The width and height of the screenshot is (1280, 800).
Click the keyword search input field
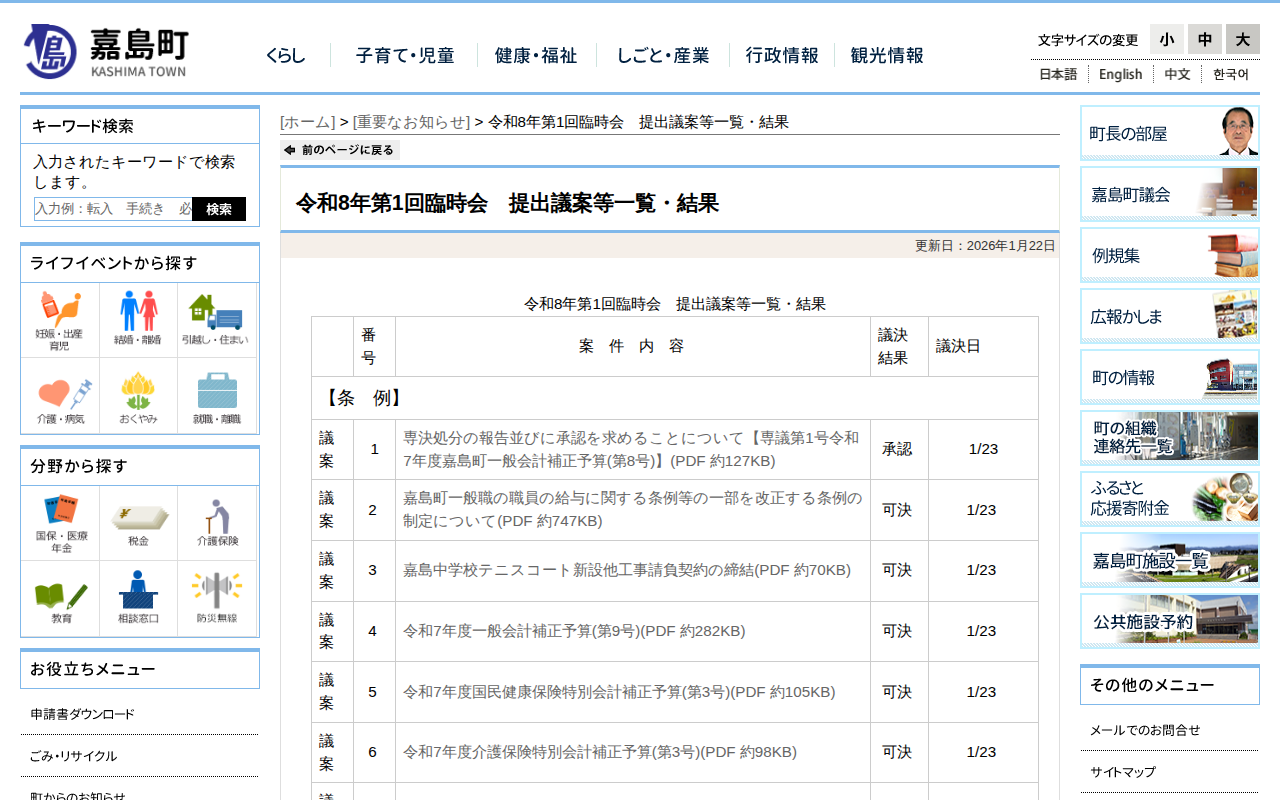(x=112, y=209)
